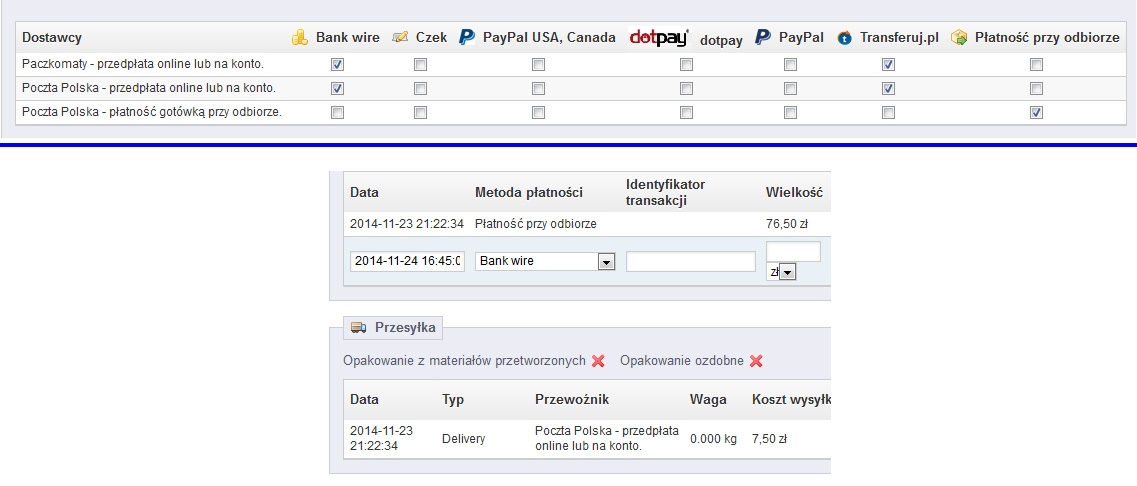Check Czek for Poczta Polska przedpłata row
The height and width of the screenshot is (486, 1137).
pyautogui.click(x=420, y=89)
